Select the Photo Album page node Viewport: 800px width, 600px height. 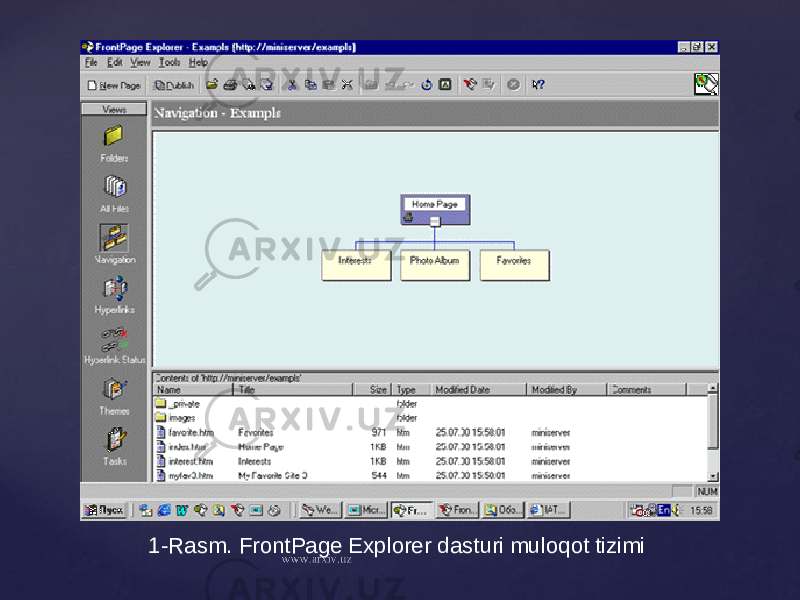point(435,265)
